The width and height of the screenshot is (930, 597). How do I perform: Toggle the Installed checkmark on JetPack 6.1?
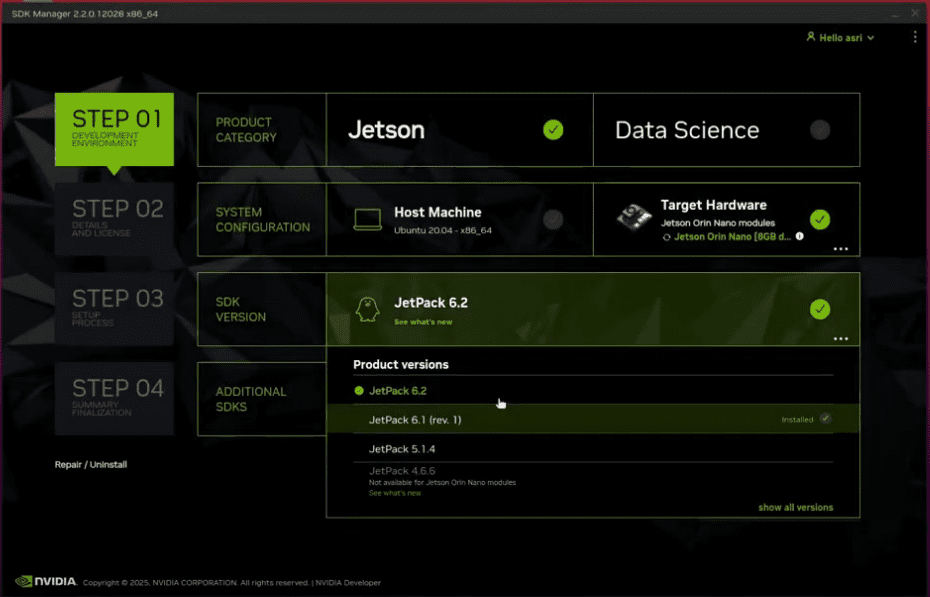[824, 419]
